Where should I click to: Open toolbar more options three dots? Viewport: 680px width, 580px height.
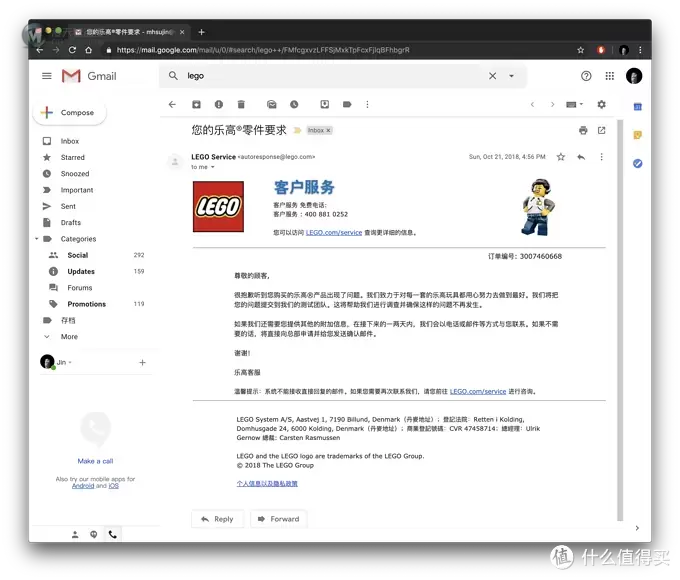coord(367,104)
